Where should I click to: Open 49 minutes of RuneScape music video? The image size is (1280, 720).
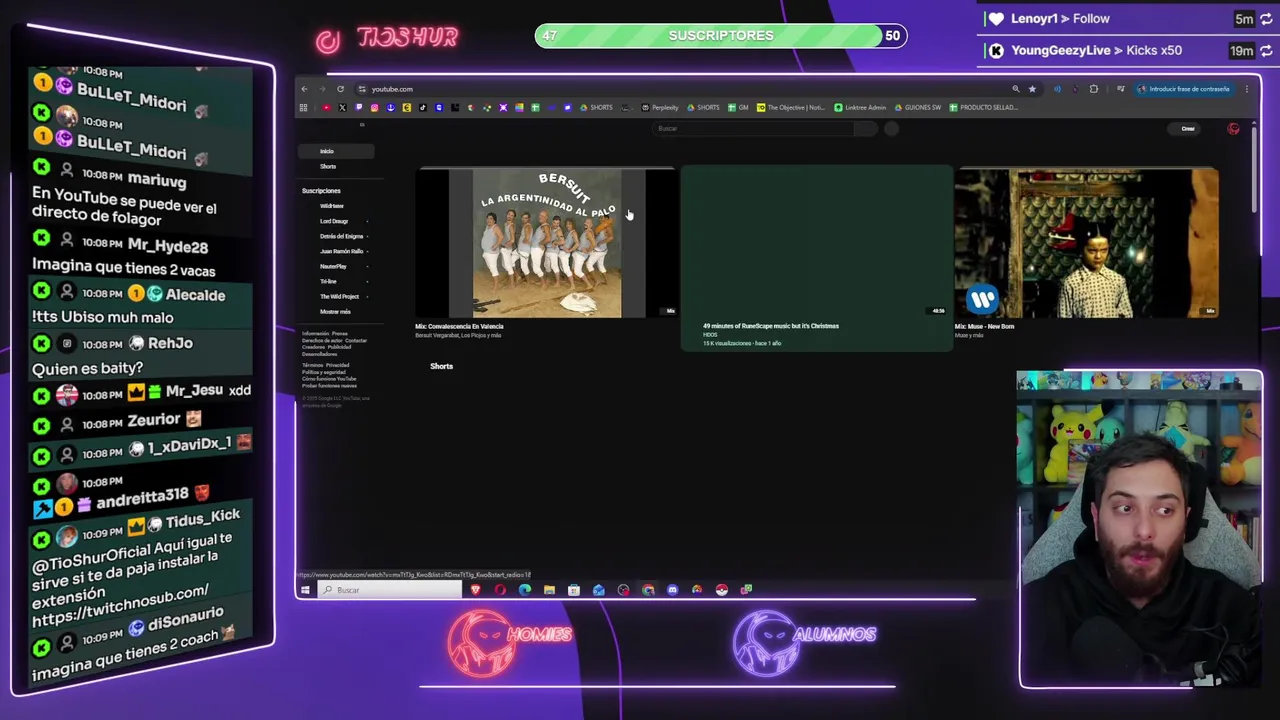point(816,259)
